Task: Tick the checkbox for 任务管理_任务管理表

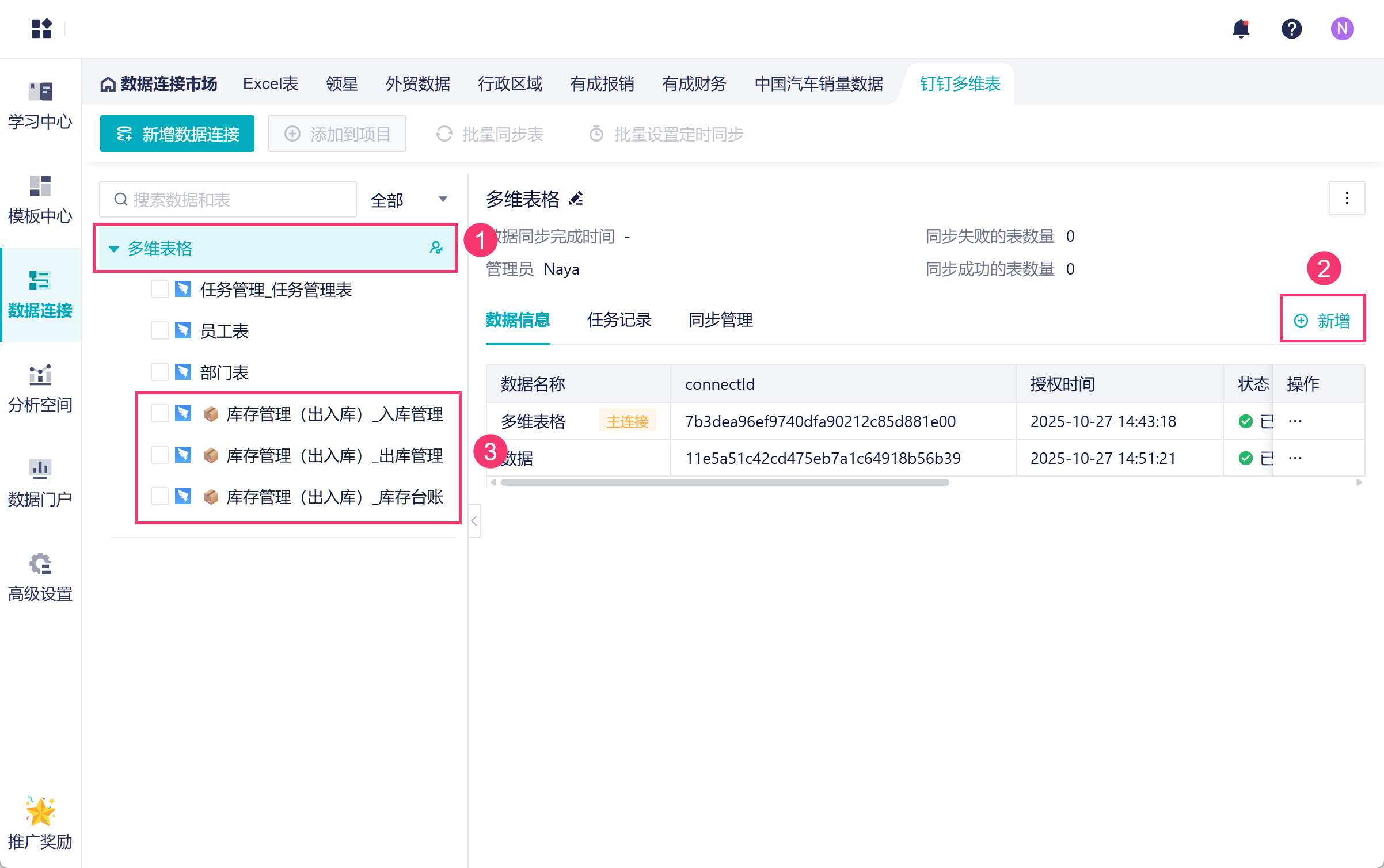Action: pos(159,290)
